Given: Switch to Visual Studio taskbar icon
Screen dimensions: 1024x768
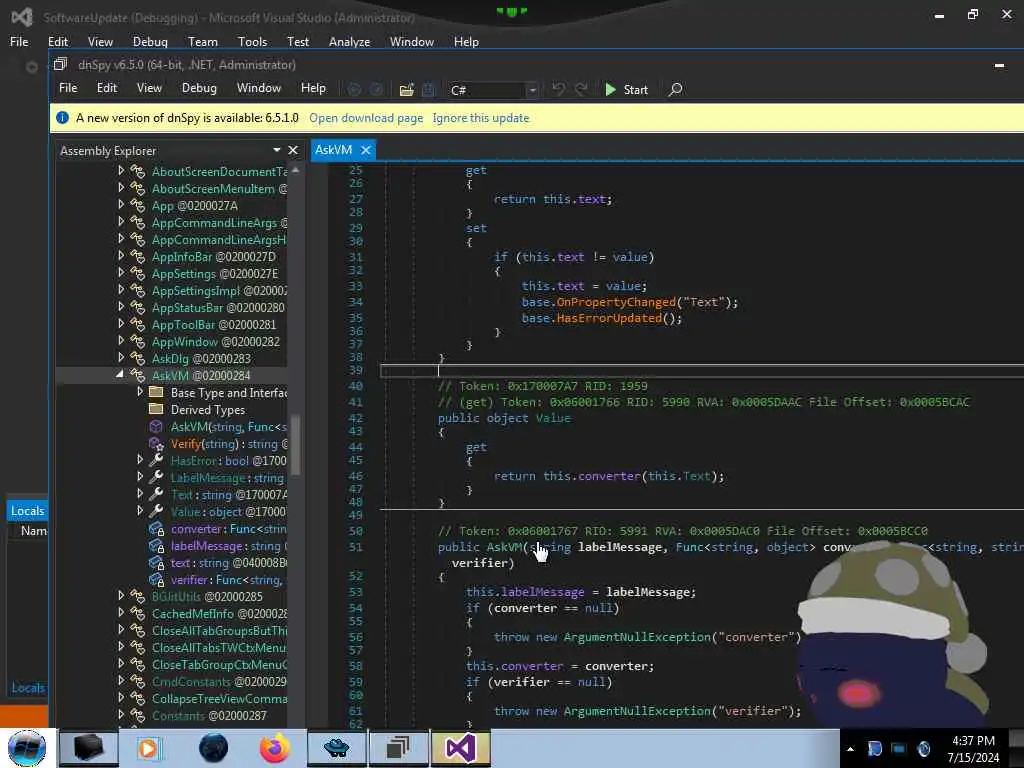Looking at the screenshot, I should (460, 748).
